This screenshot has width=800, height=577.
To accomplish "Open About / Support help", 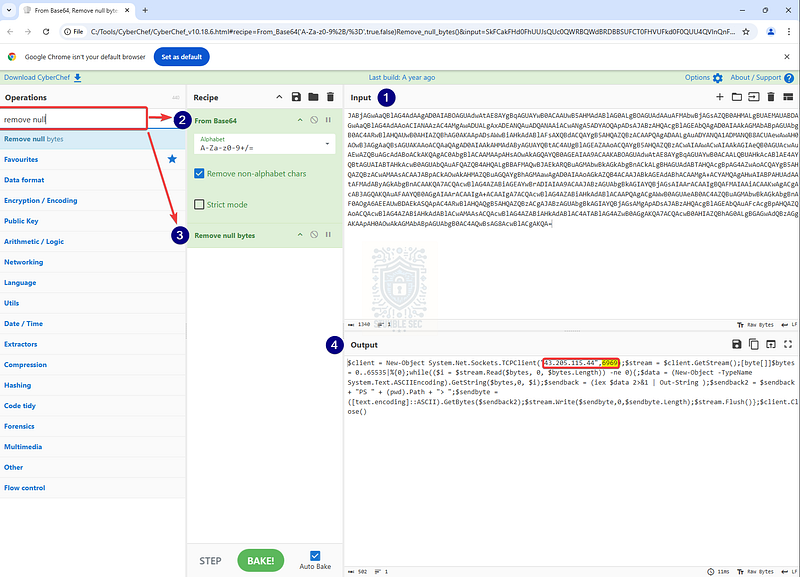I will click(x=762, y=78).
